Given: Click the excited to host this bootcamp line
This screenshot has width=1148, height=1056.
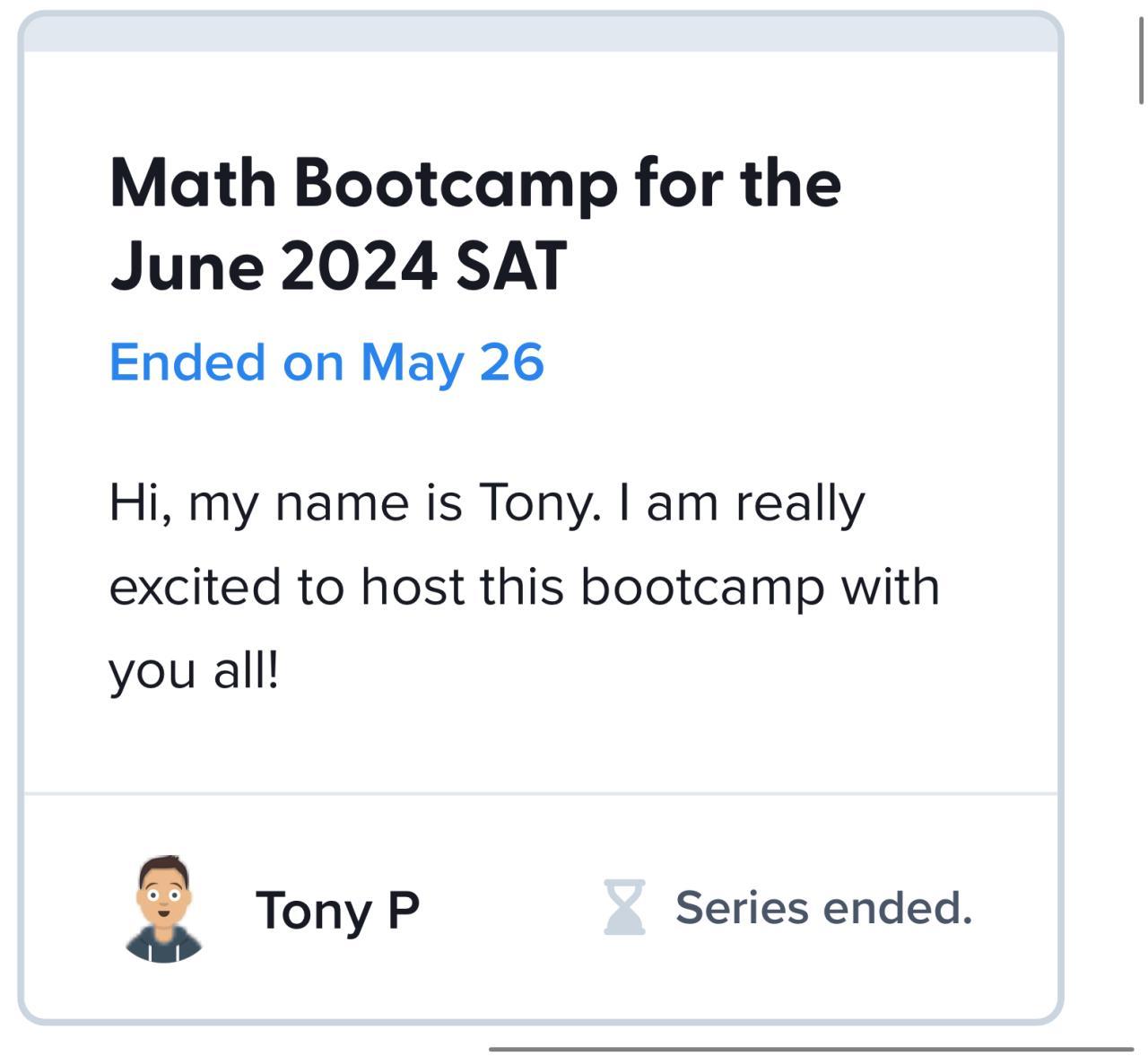Looking at the screenshot, I should coord(524,587).
